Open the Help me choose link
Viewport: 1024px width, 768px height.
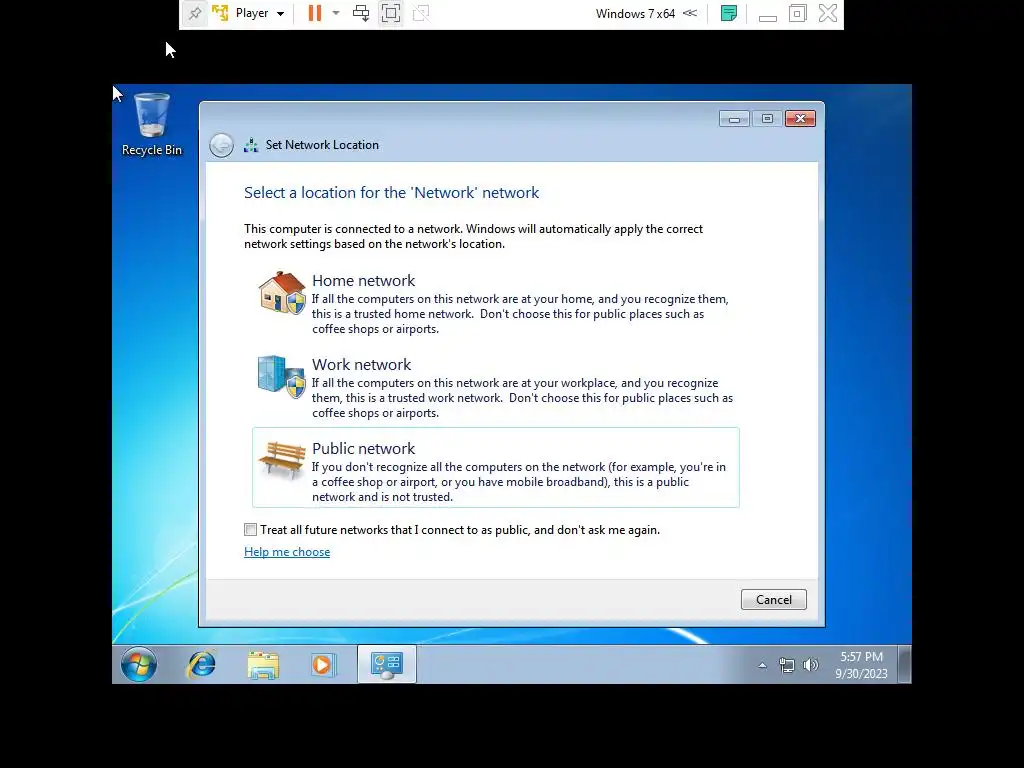[287, 552]
